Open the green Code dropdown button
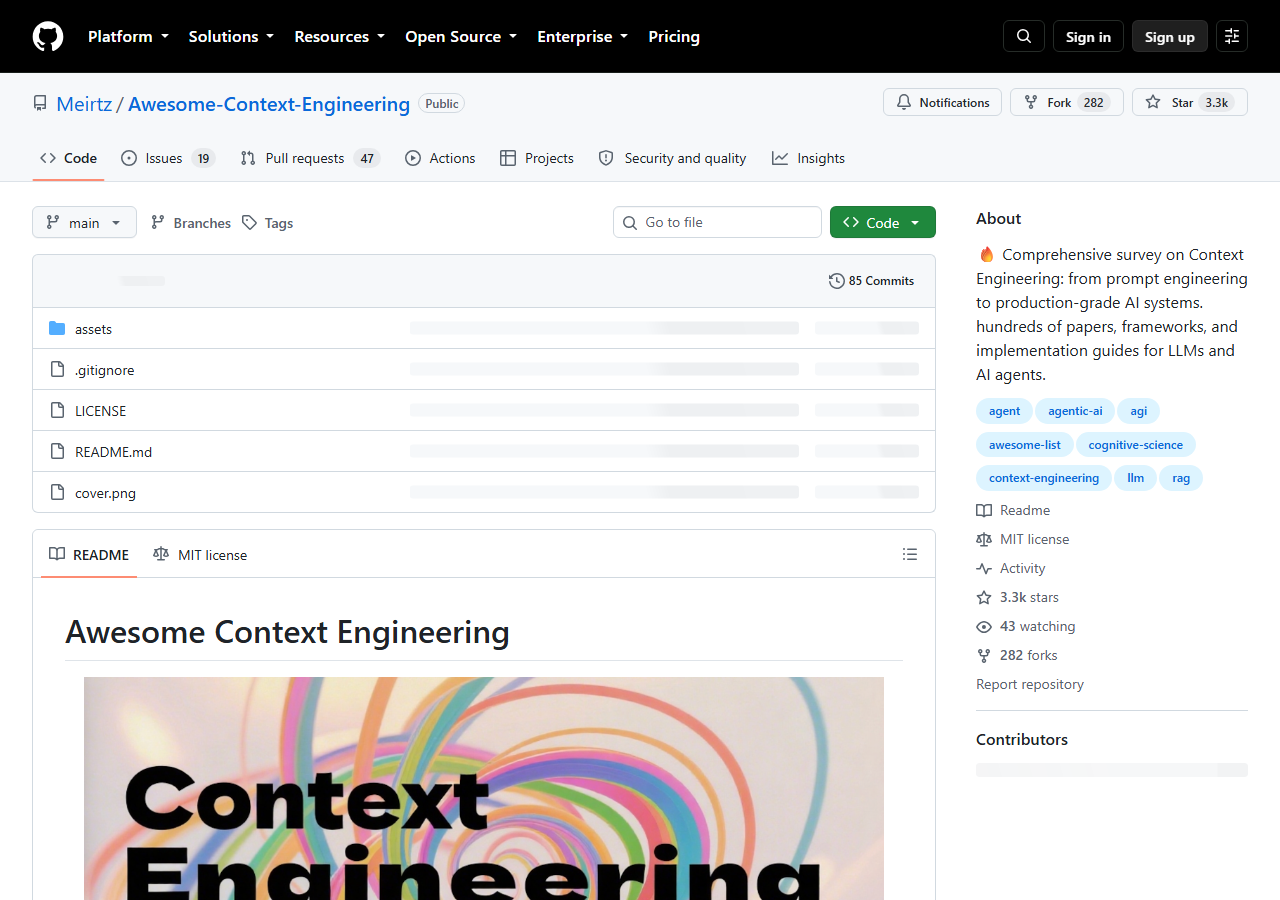 (883, 222)
